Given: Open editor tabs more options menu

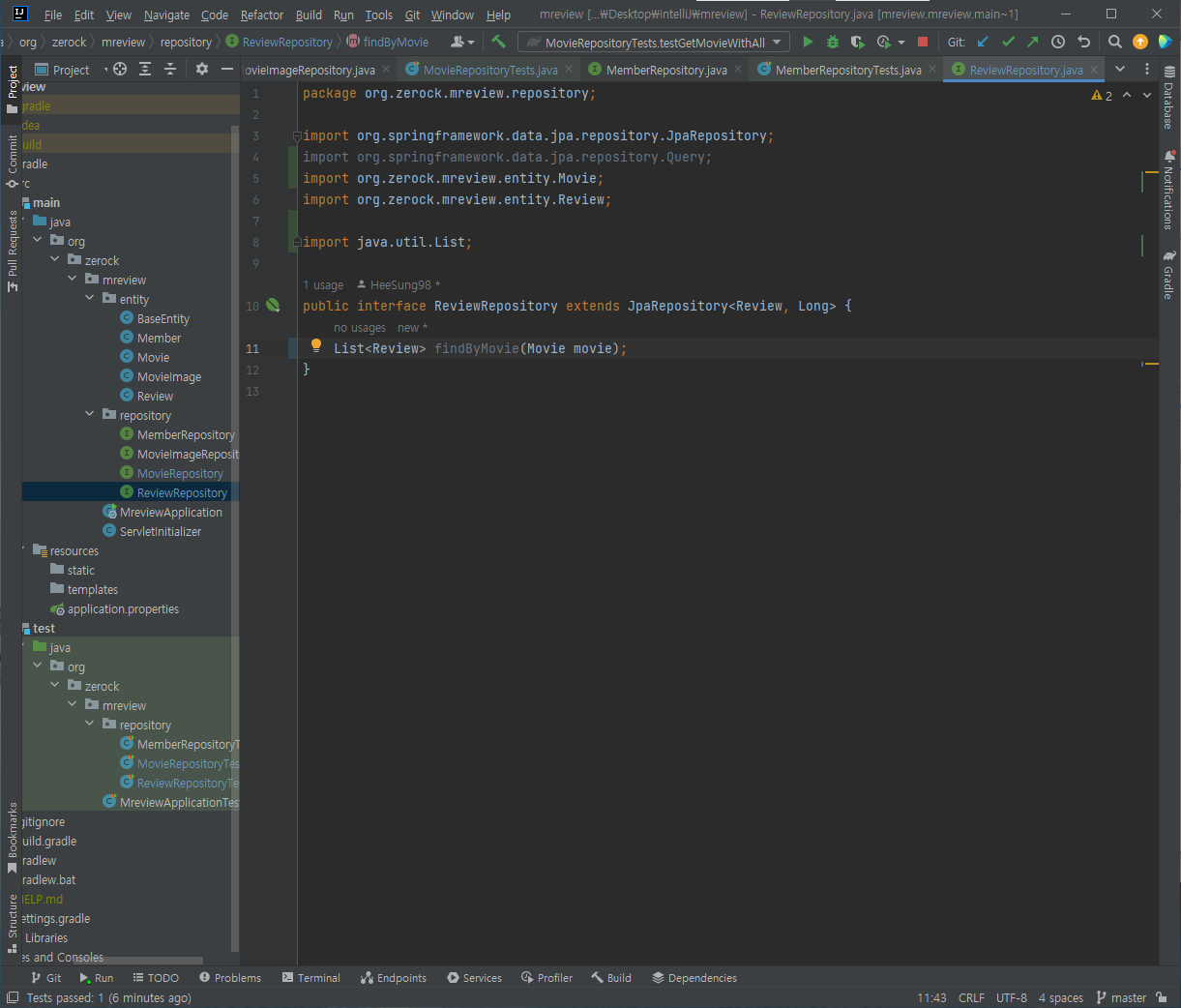Looking at the screenshot, I should coord(1147,69).
